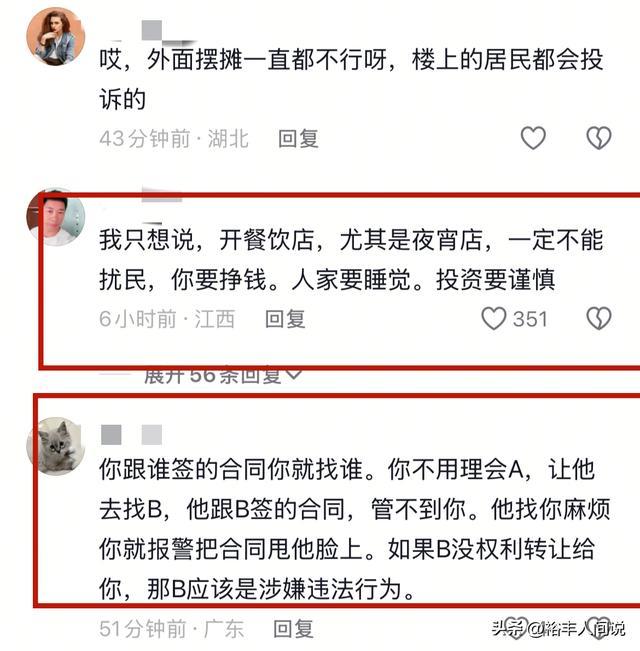Open the cat avatar profile from Guangdong
The image size is (640, 651).
[56, 446]
